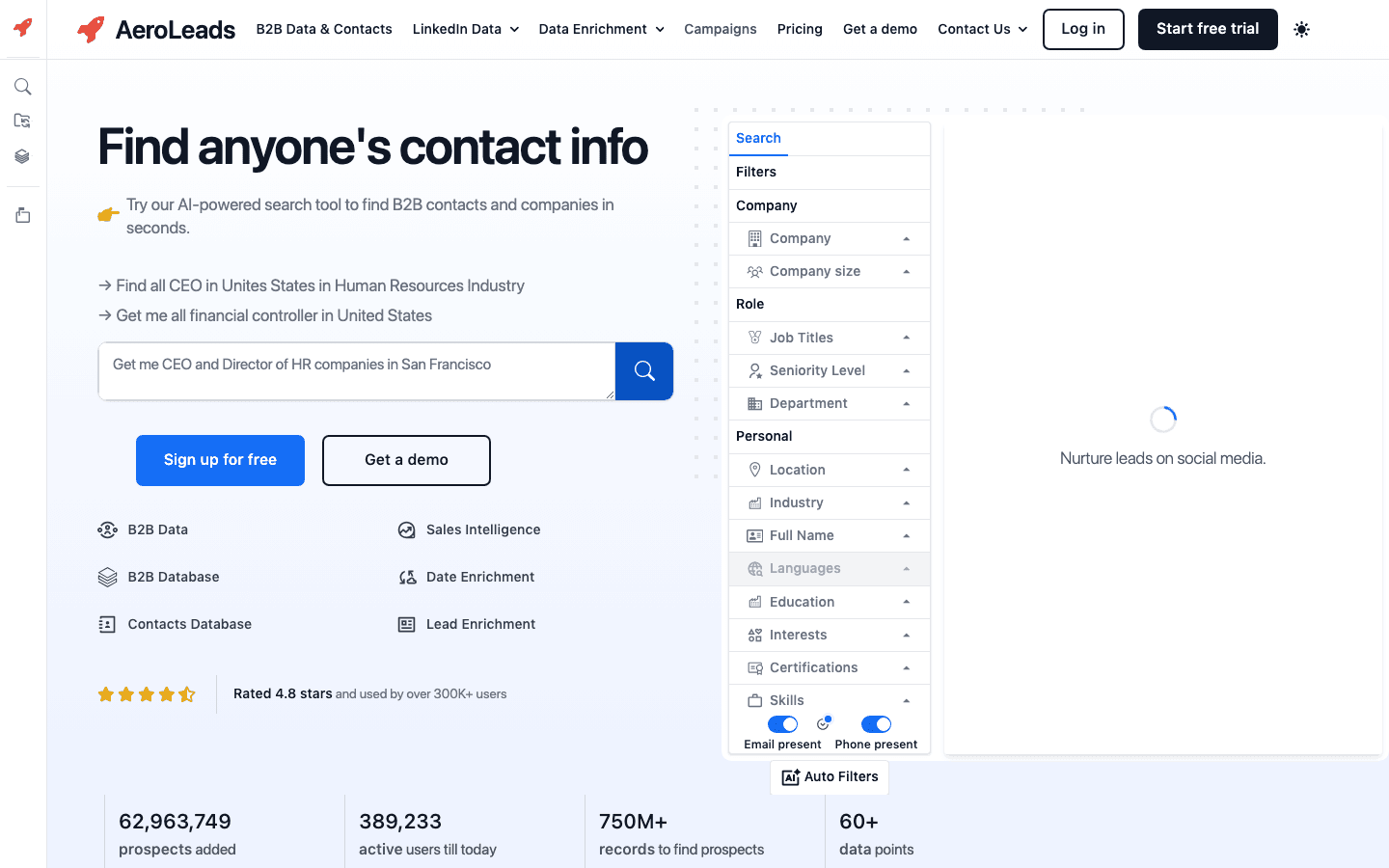Viewport: 1389px width, 868px height.
Task: Click the 62,963,749 prospects added stat
Action: 177,834
